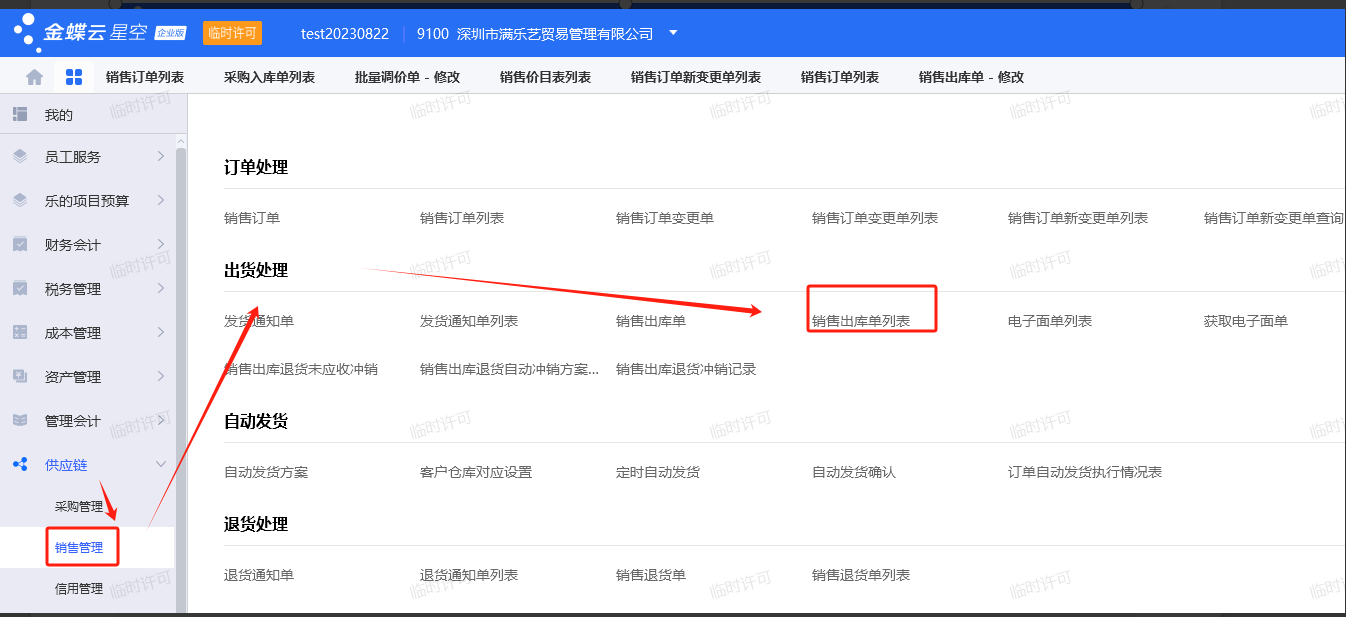Select 信用管理 in the sidebar
This screenshot has width=1346, height=617.
coord(79,589)
